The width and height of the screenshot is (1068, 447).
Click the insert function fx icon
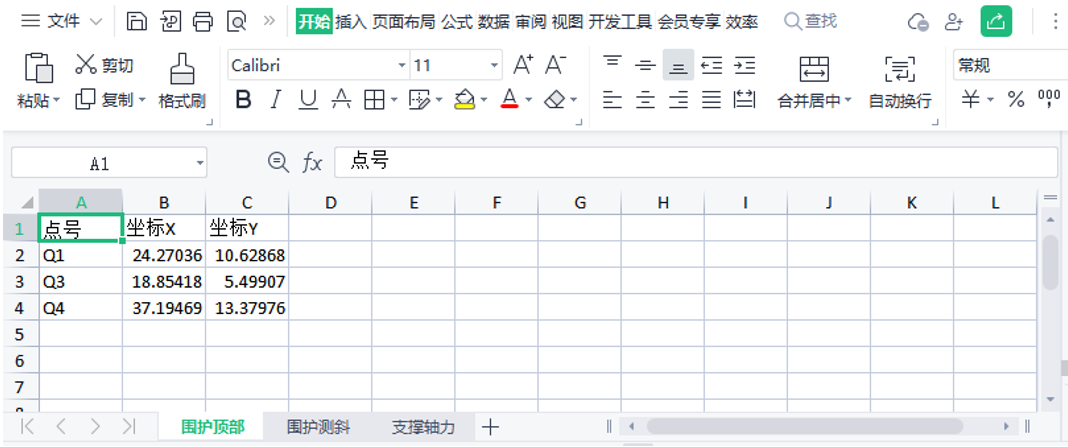point(313,162)
